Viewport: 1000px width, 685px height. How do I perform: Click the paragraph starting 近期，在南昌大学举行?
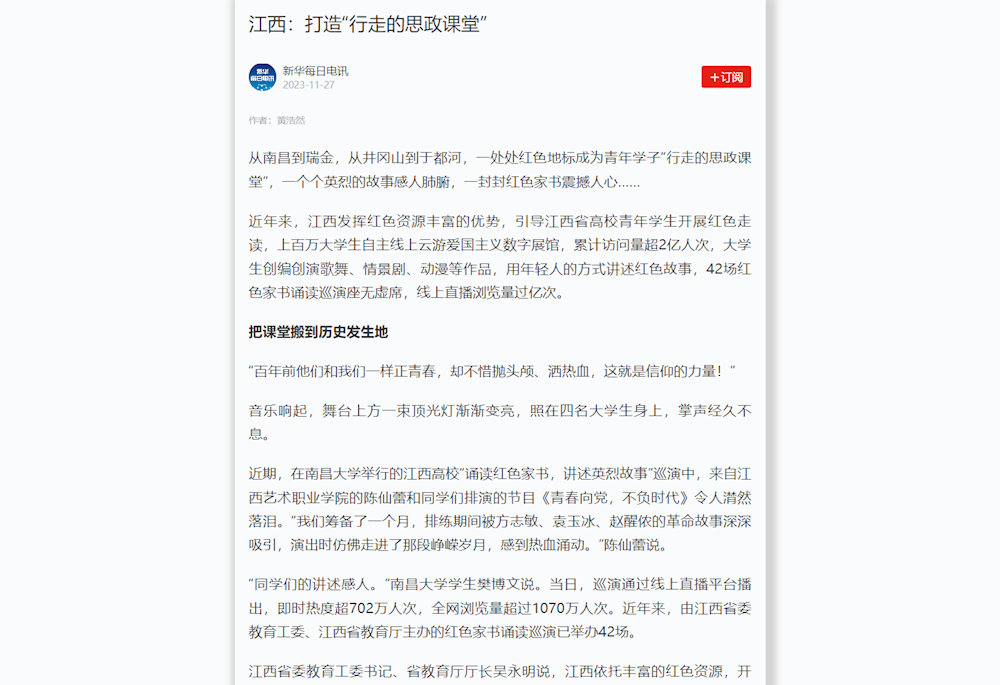[500, 509]
